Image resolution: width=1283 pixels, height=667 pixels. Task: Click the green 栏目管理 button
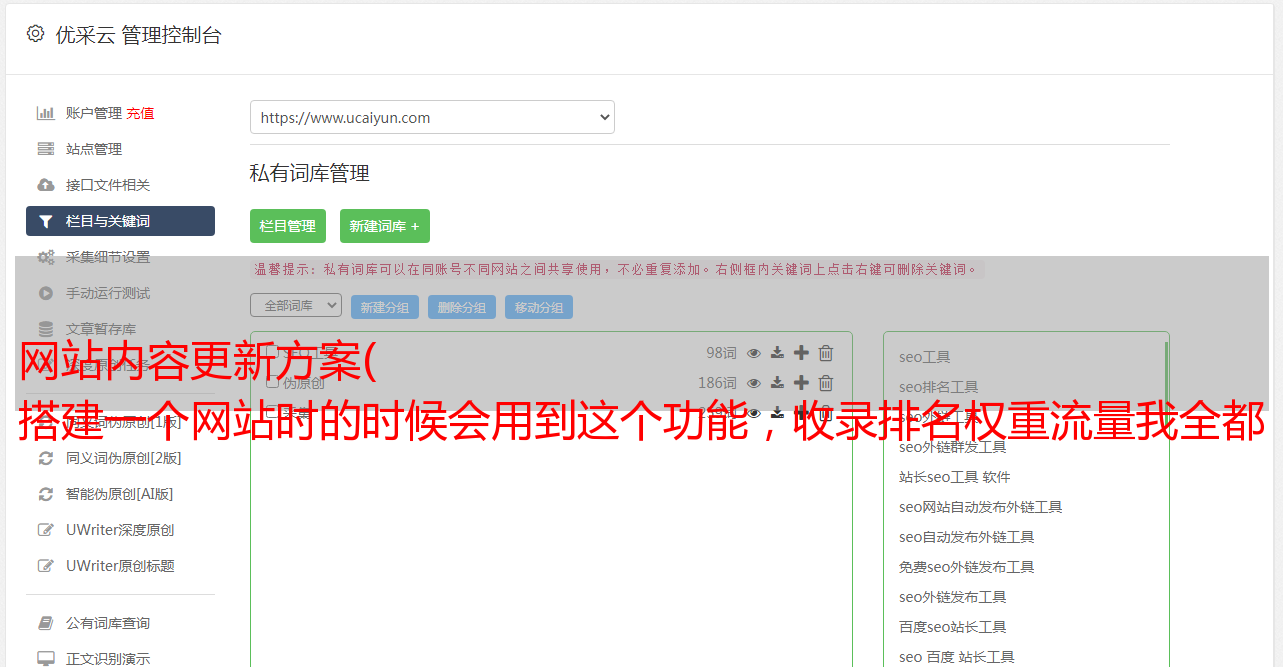point(288,226)
